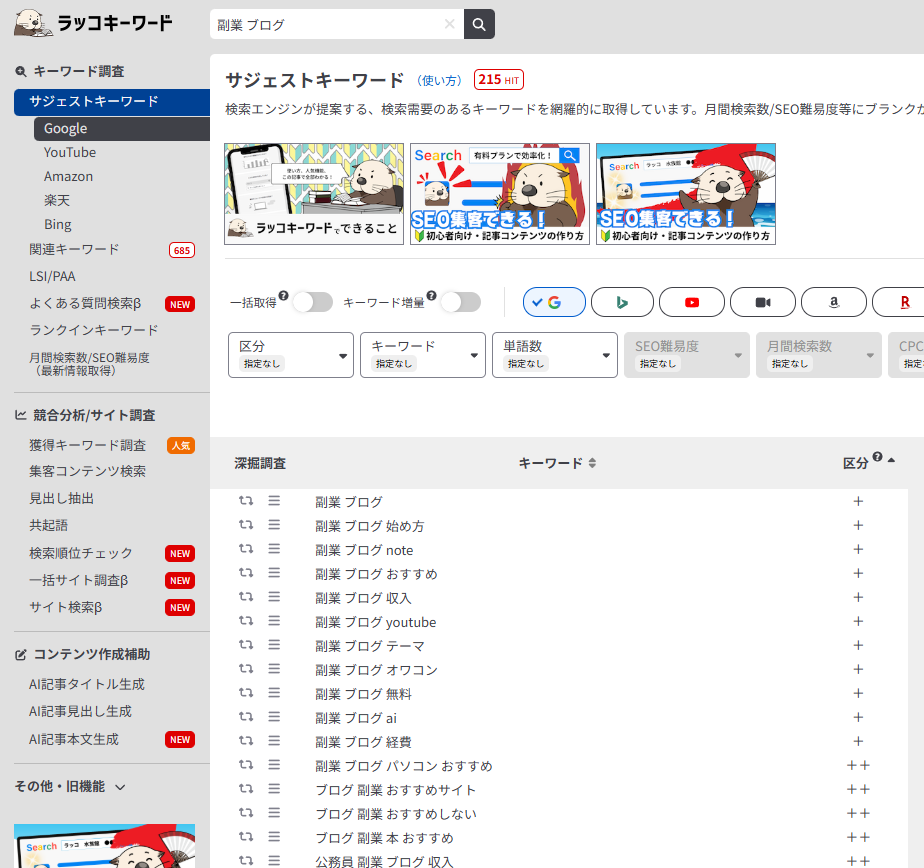Screen dimensions: 924x868
Task: Open the 区分 filter dropdown
Action: tap(291, 355)
